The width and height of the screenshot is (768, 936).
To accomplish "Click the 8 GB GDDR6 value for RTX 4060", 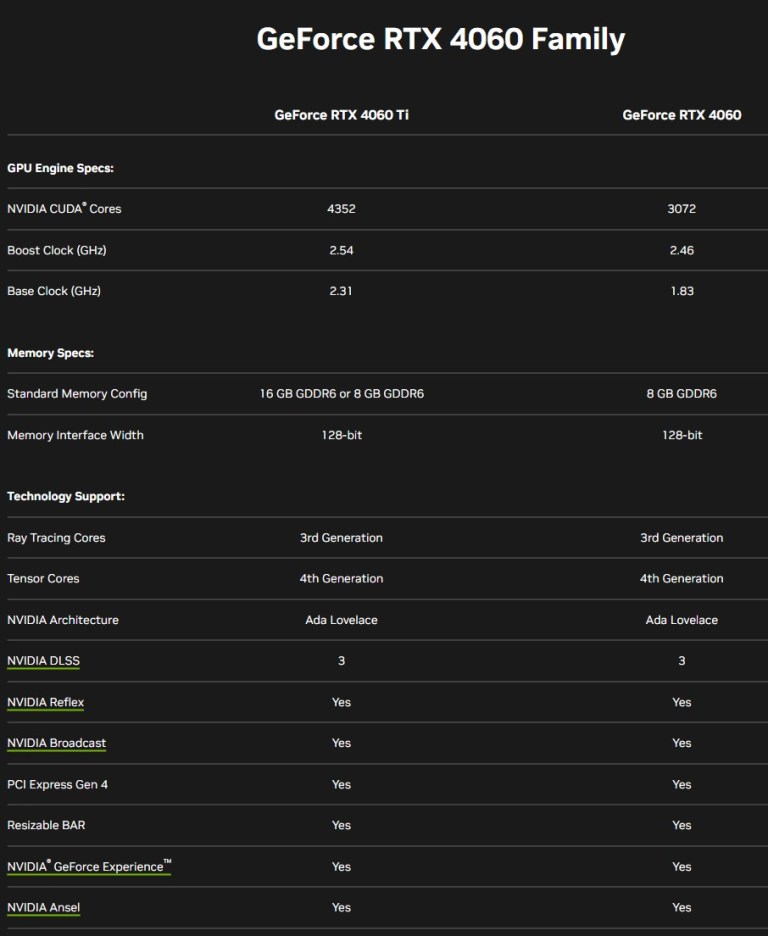I will pos(681,393).
